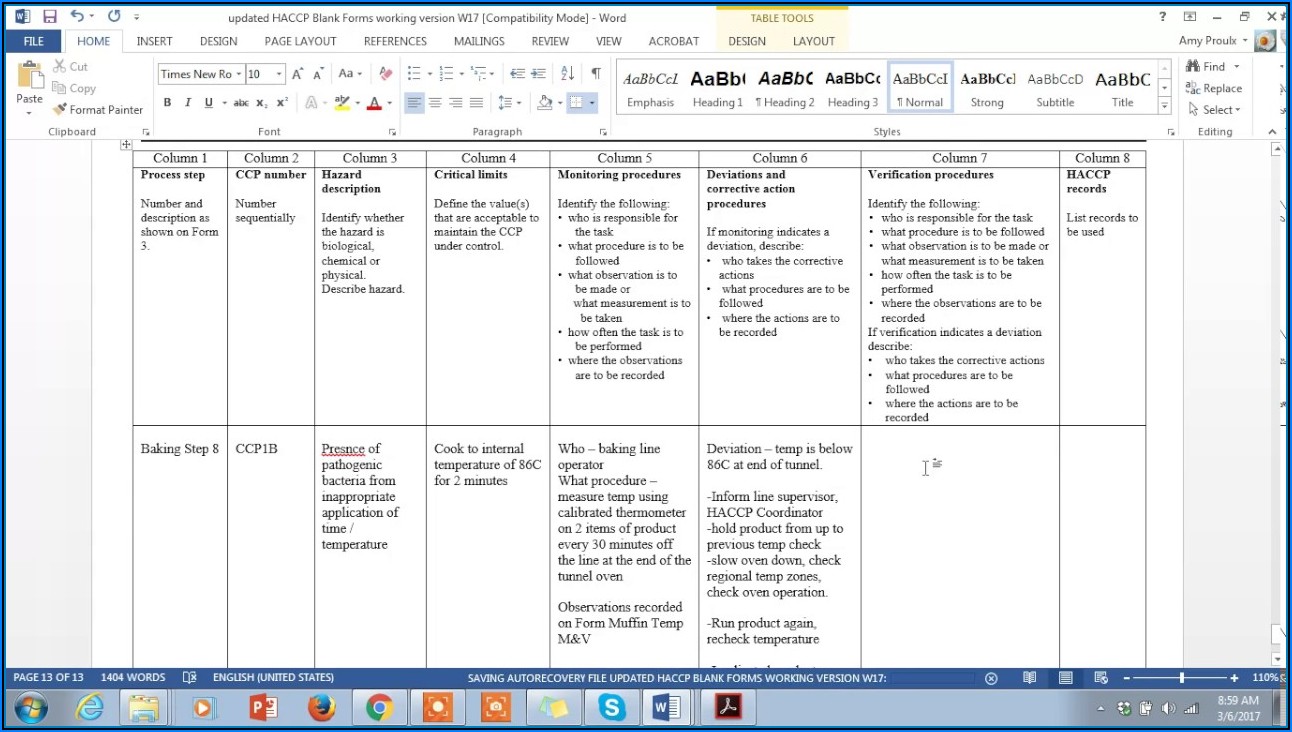
Task: Open the Select dropdown in Editing
Action: (x=1214, y=110)
